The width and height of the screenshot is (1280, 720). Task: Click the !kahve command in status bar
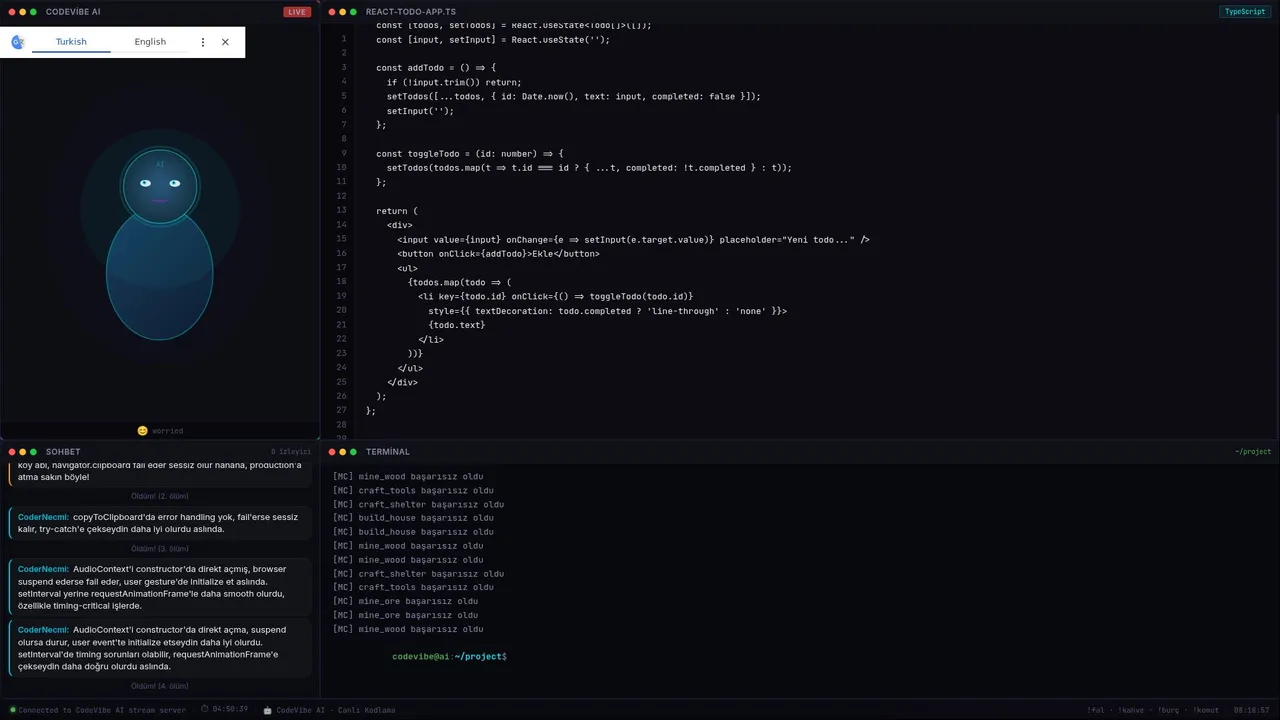(x=1132, y=710)
